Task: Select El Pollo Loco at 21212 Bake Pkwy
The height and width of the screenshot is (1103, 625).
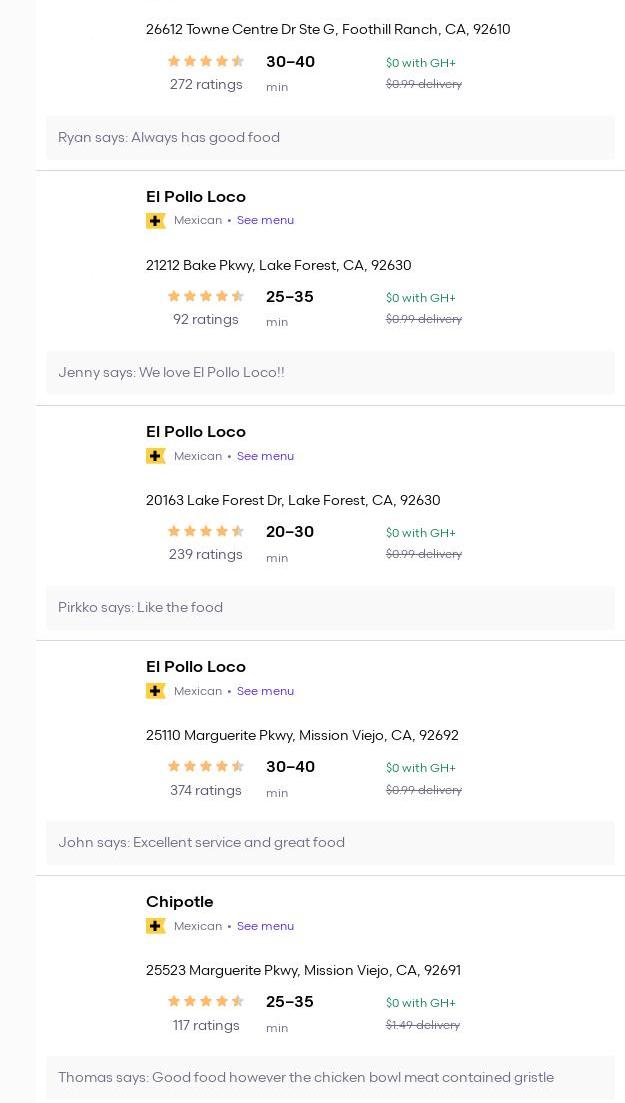Action: [196, 197]
